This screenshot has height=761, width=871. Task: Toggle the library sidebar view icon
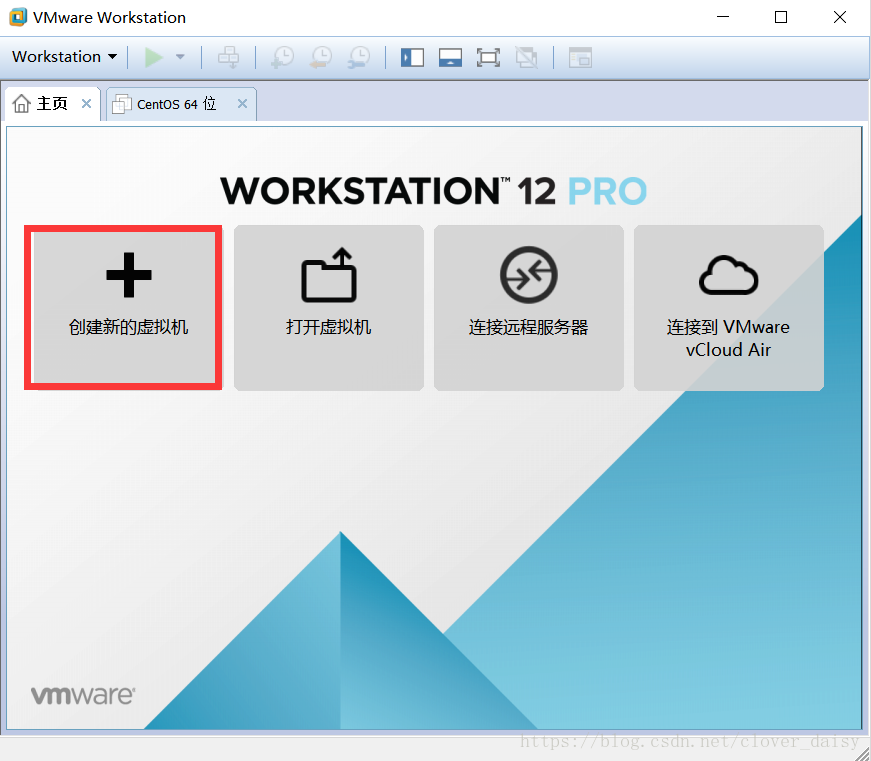pos(412,57)
